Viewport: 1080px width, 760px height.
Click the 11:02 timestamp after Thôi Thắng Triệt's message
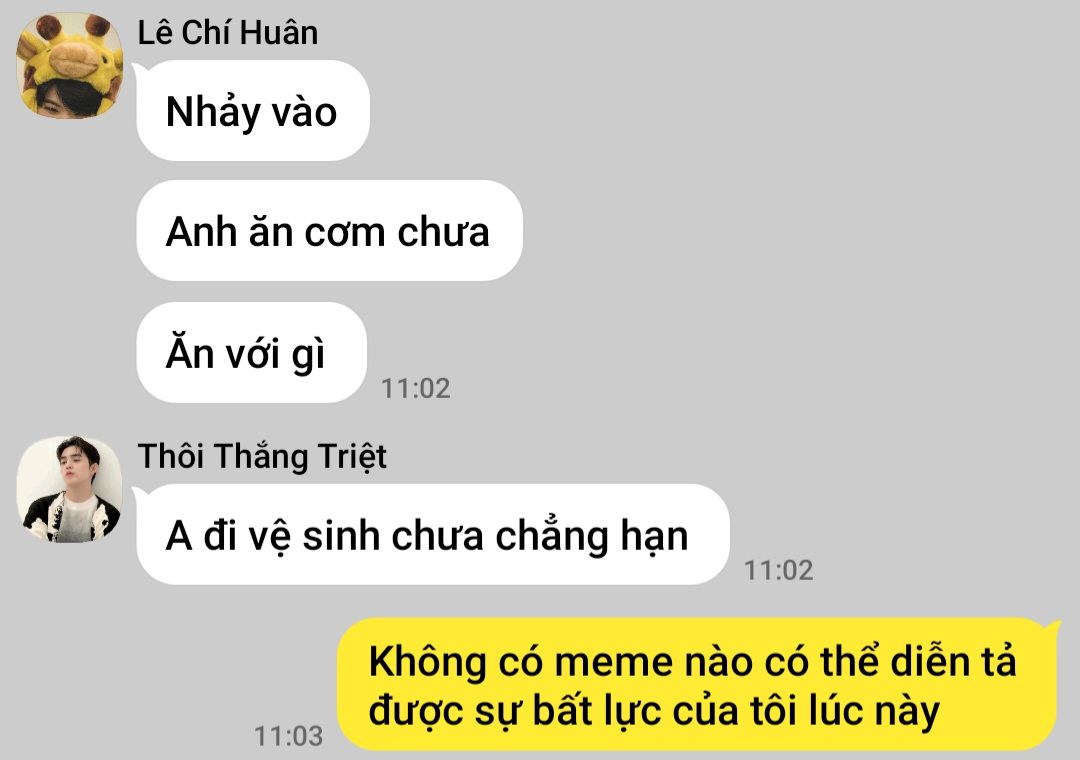pyautogui.click(x=779, y=571)
